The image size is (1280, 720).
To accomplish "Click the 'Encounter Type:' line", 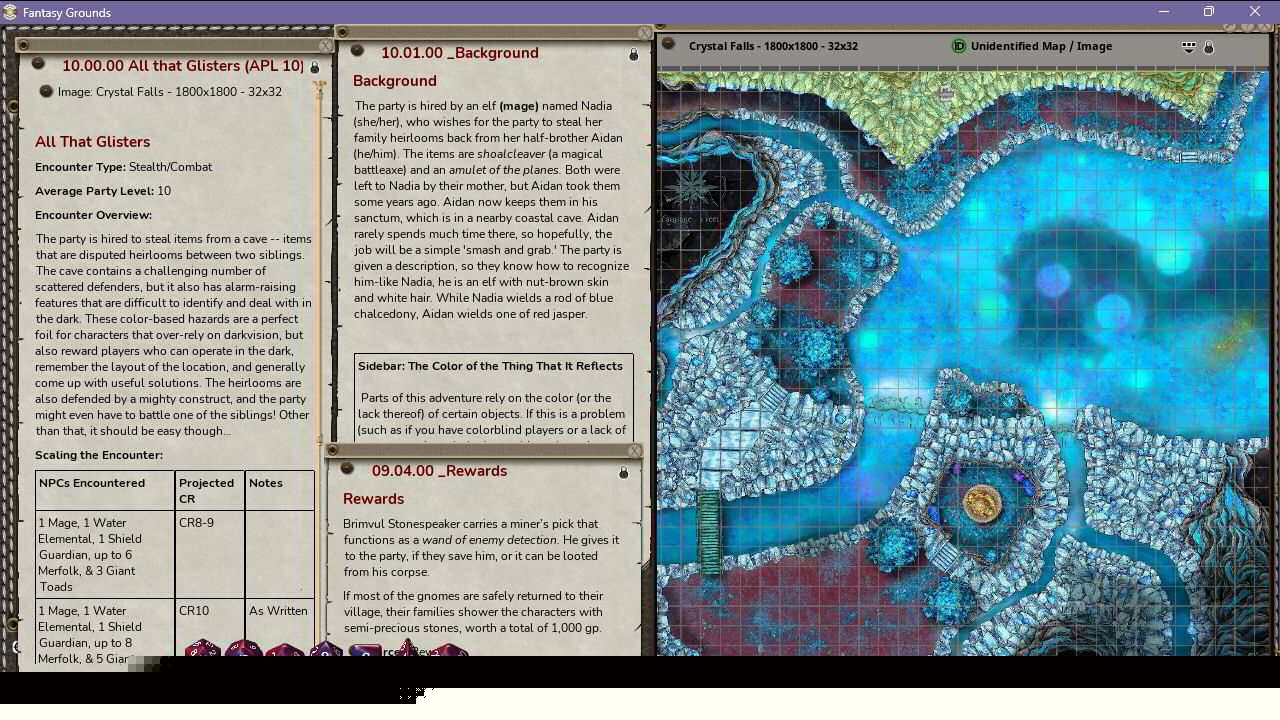I will pyautogui.click(x=123, y=167).
